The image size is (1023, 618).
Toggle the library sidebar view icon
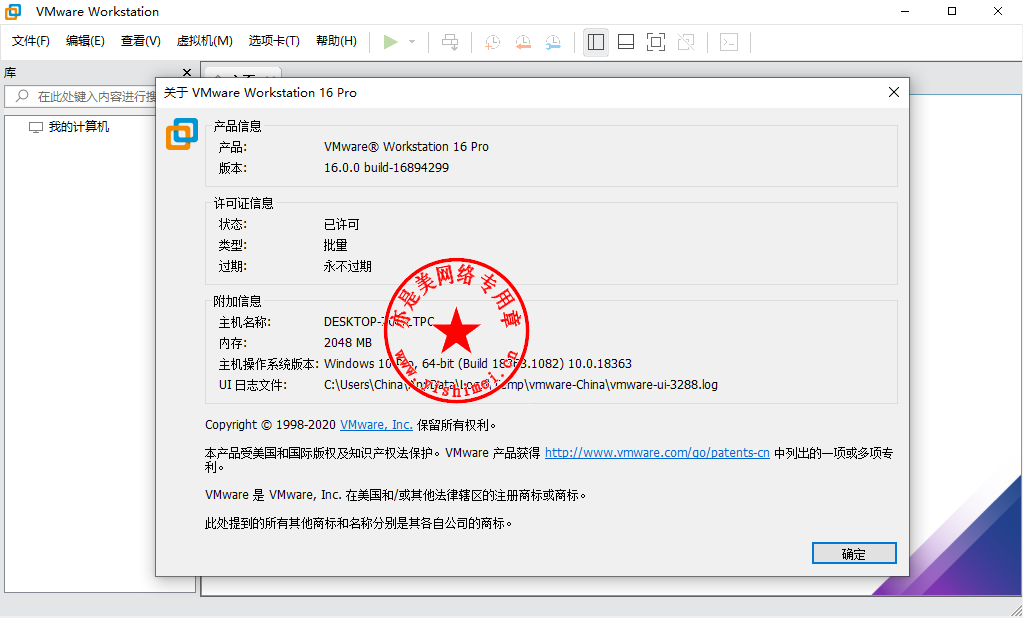click(596, 42)
